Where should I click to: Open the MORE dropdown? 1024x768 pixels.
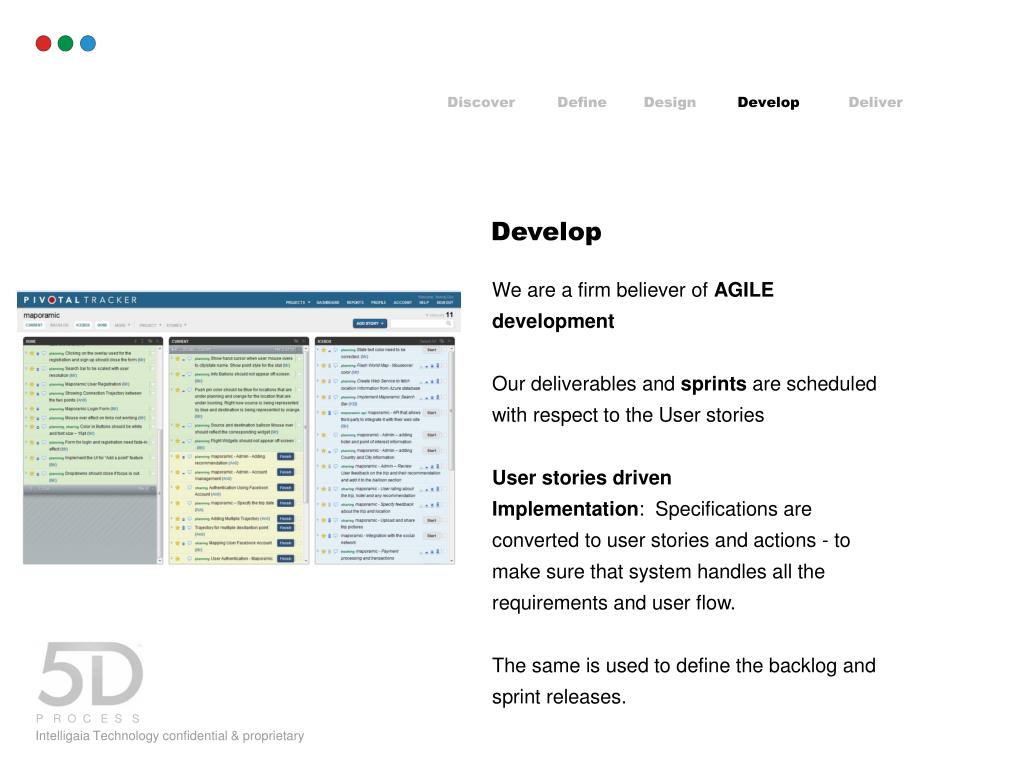[x=122, y=325]
